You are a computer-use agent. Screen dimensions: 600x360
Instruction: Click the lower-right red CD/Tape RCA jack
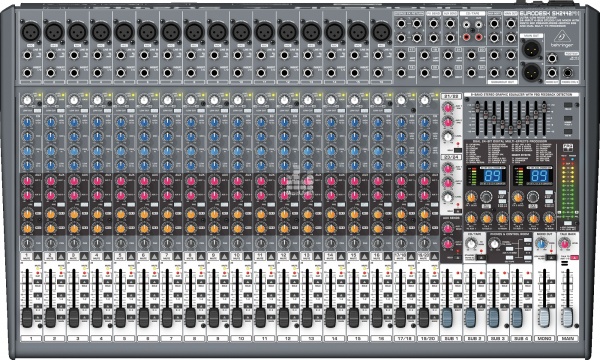(479, 37)
